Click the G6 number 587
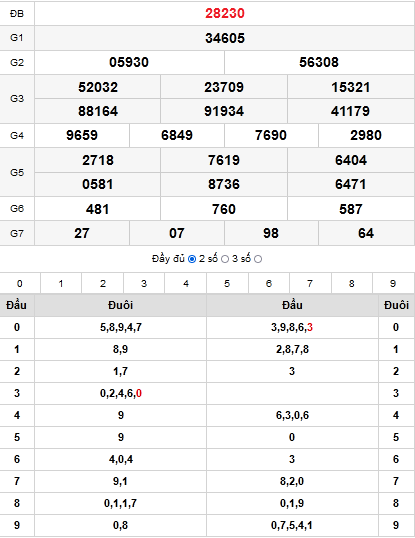The height and width of the screenshot is (538, 415). [x=351, y=209]
